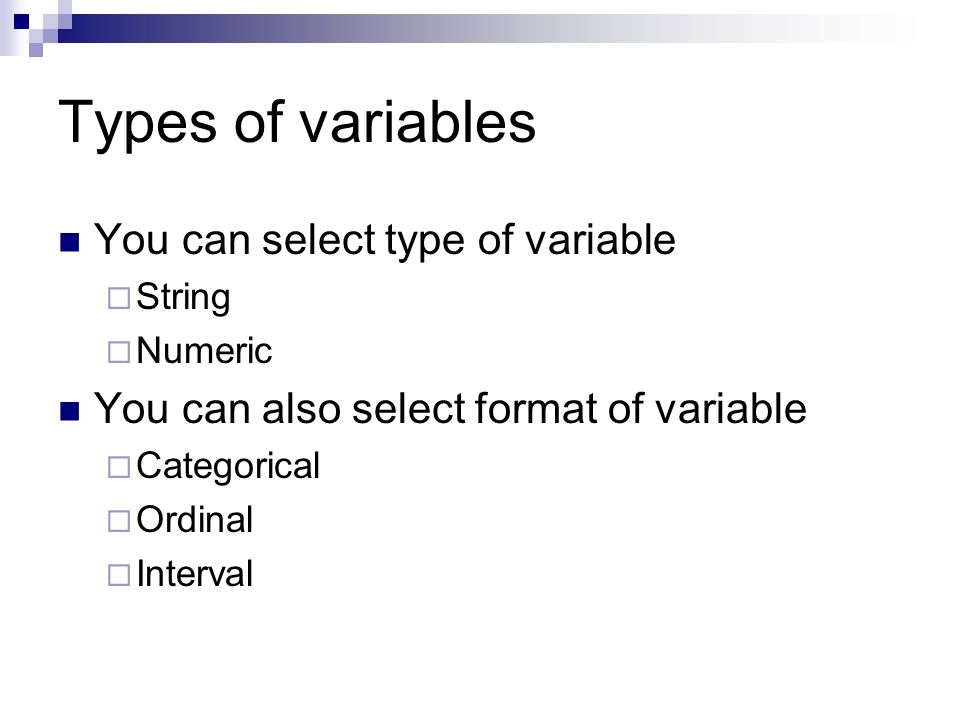Click the word 'Categorical' in the list
This screenshot has height=720, width=960.
pos(228,467)
